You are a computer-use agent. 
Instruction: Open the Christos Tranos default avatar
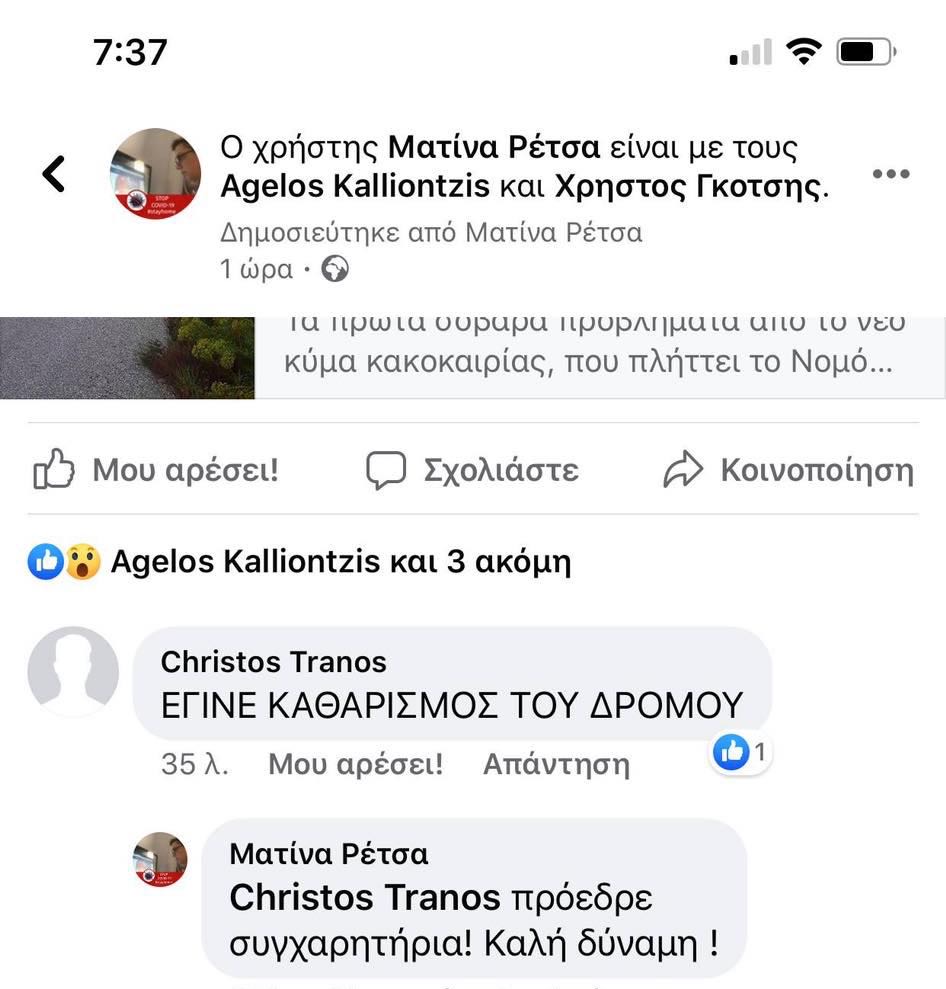coord(73,671)
